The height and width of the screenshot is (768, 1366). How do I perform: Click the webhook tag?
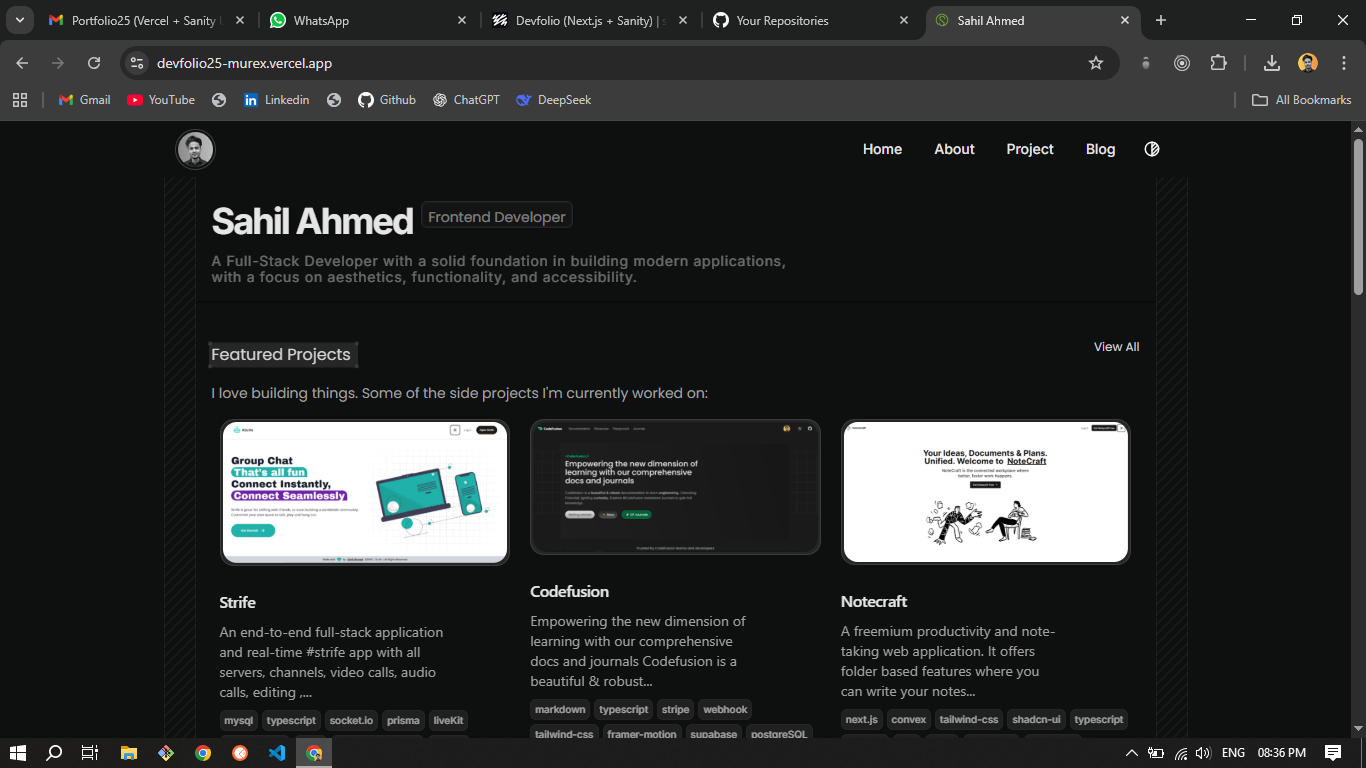pos(725,709)
